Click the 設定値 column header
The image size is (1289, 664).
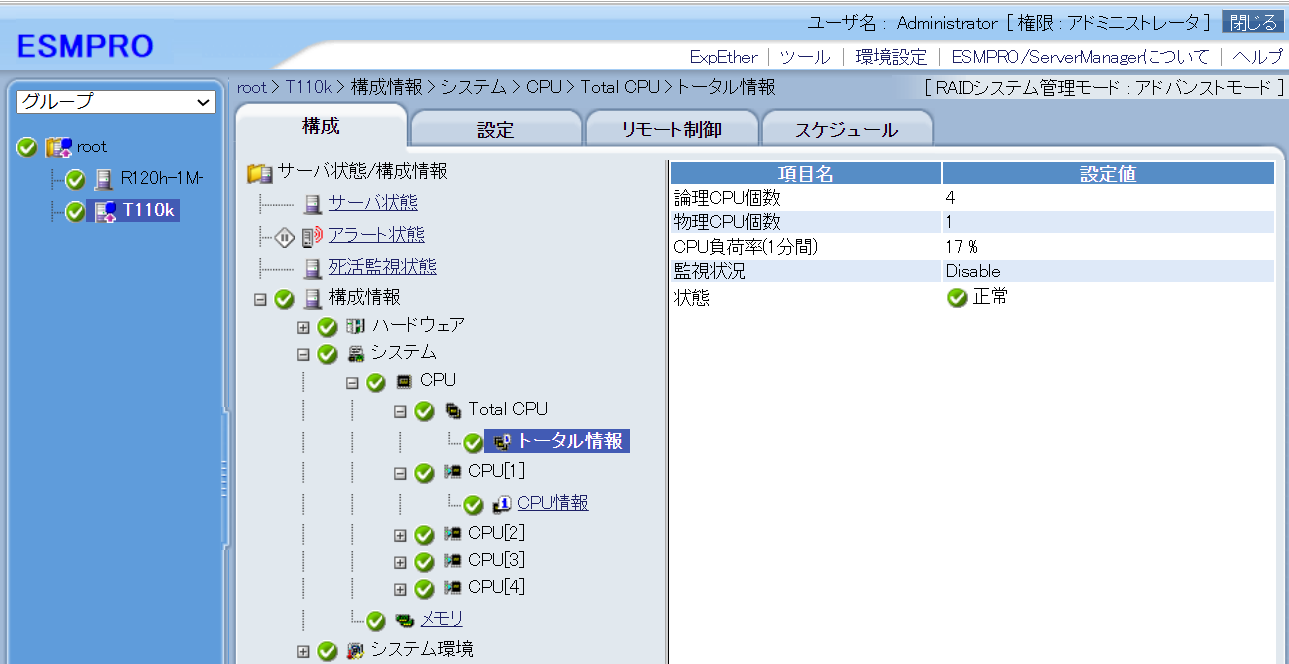pos(1108,173)
